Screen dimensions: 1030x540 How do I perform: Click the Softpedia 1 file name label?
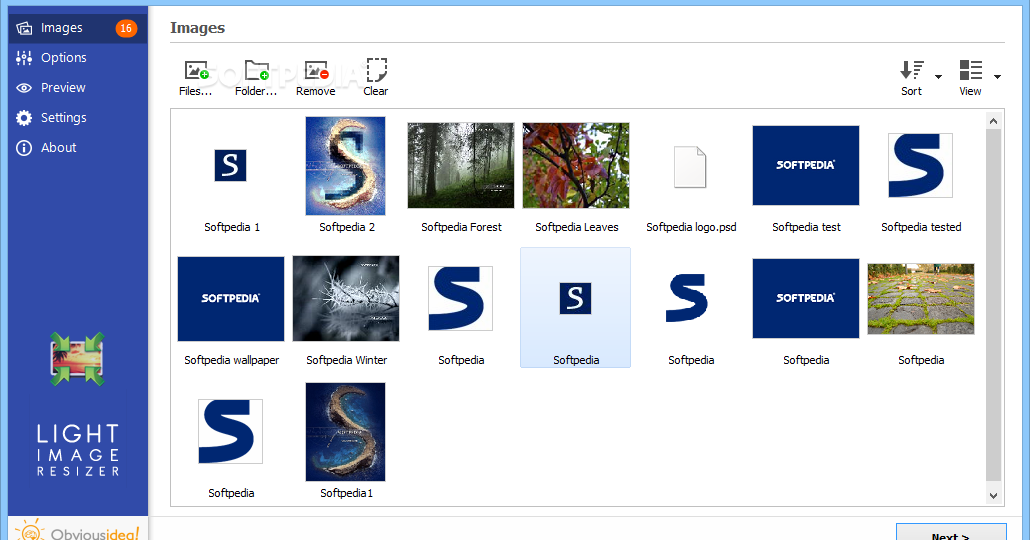232,227
